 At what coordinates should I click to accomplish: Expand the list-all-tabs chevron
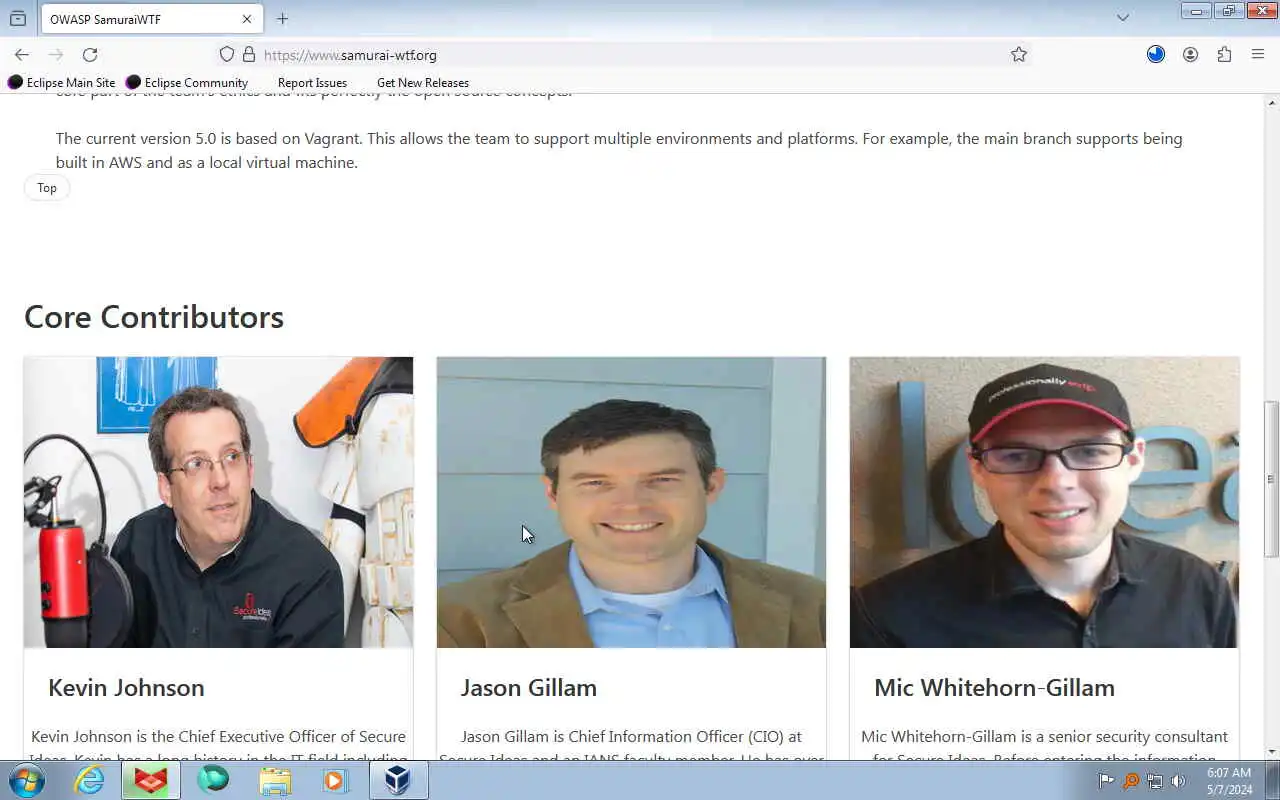[x=1123, y=18]
